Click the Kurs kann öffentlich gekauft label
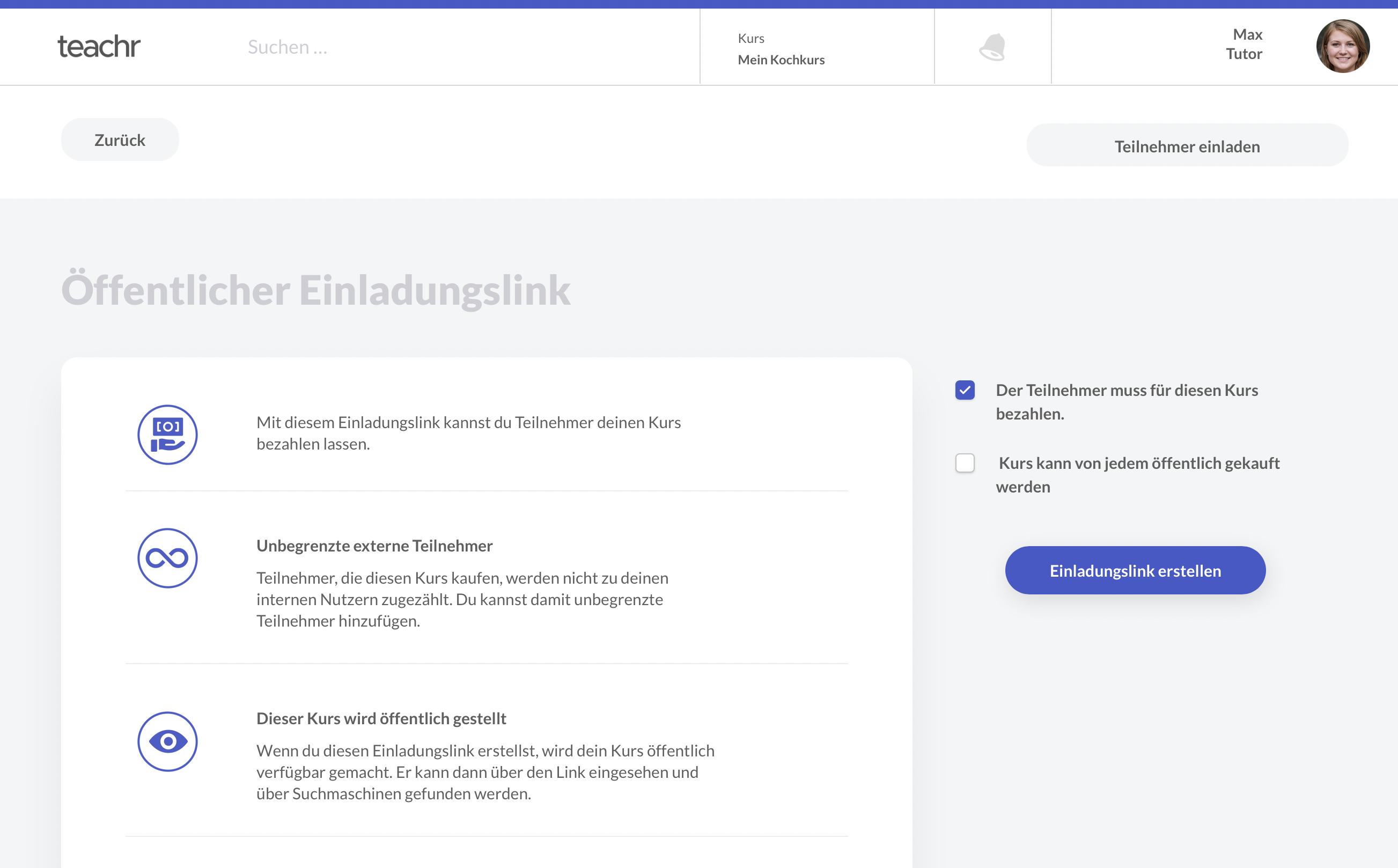The image size is (1398, 868). click(1138, 474)
